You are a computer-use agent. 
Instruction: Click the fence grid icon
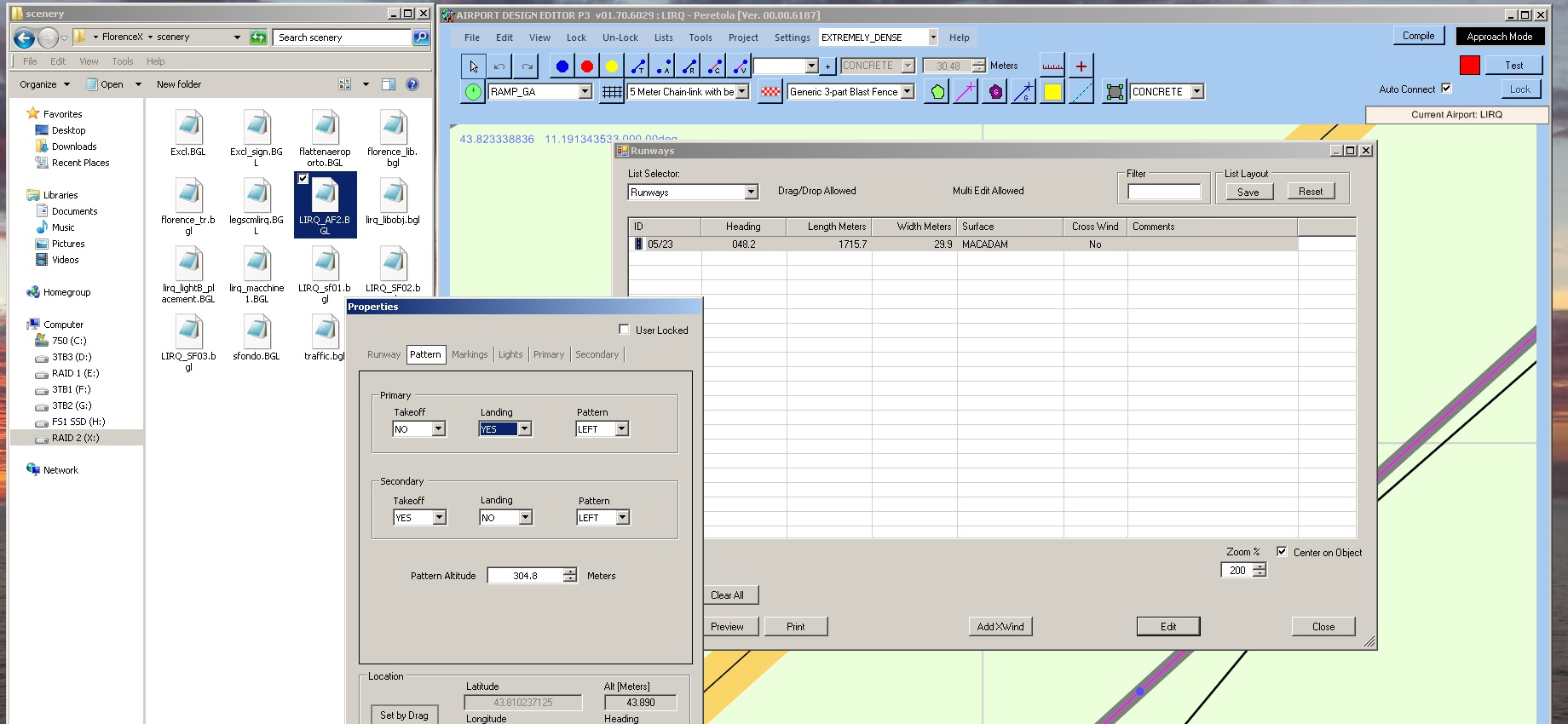pos(612,92)
